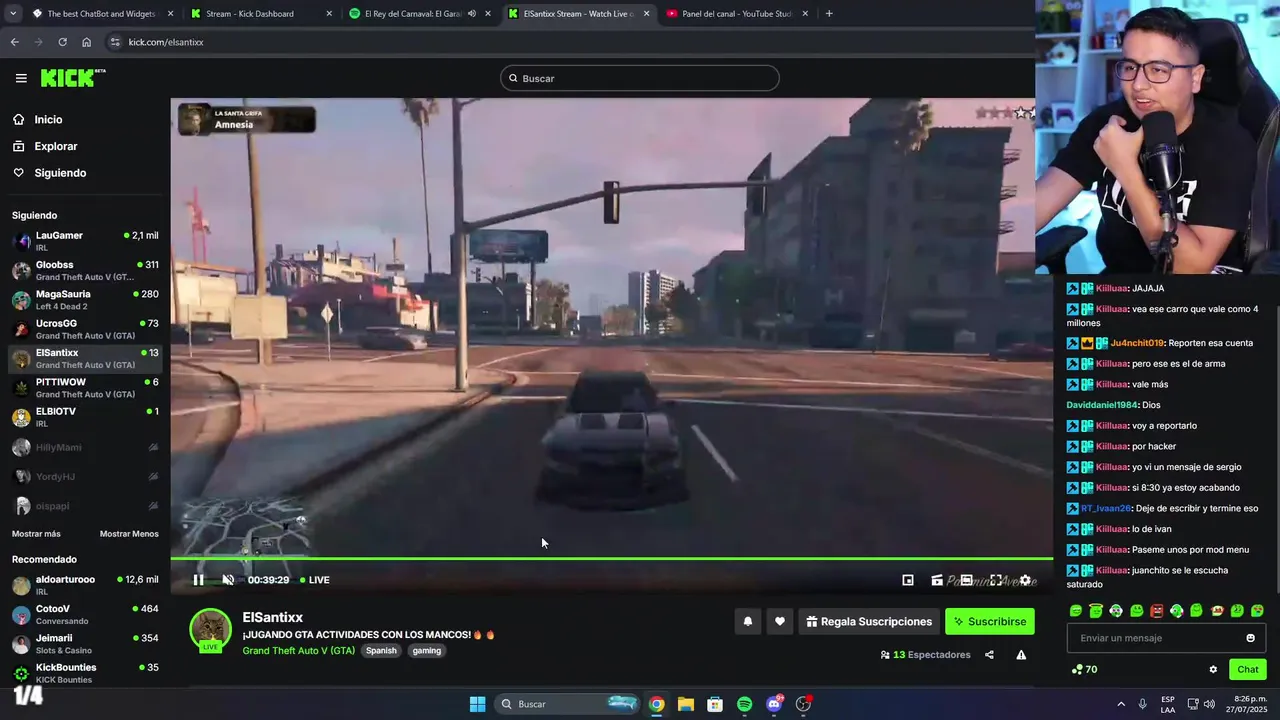The height and width of the screenshot is (720, 1280).
Task: Click the green Suscribirse button
Action: tap(990, 622)
